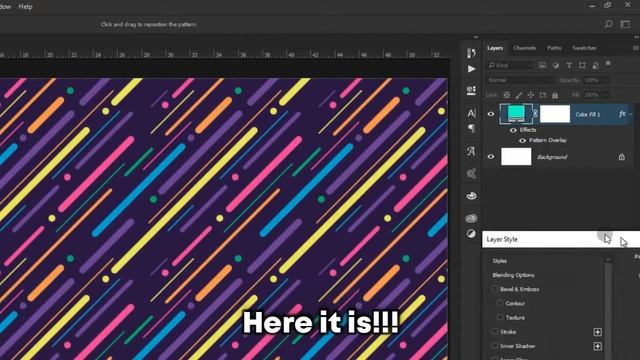
Task: Collapse the Layers panel group arrows
Action: tap(637, 37)
